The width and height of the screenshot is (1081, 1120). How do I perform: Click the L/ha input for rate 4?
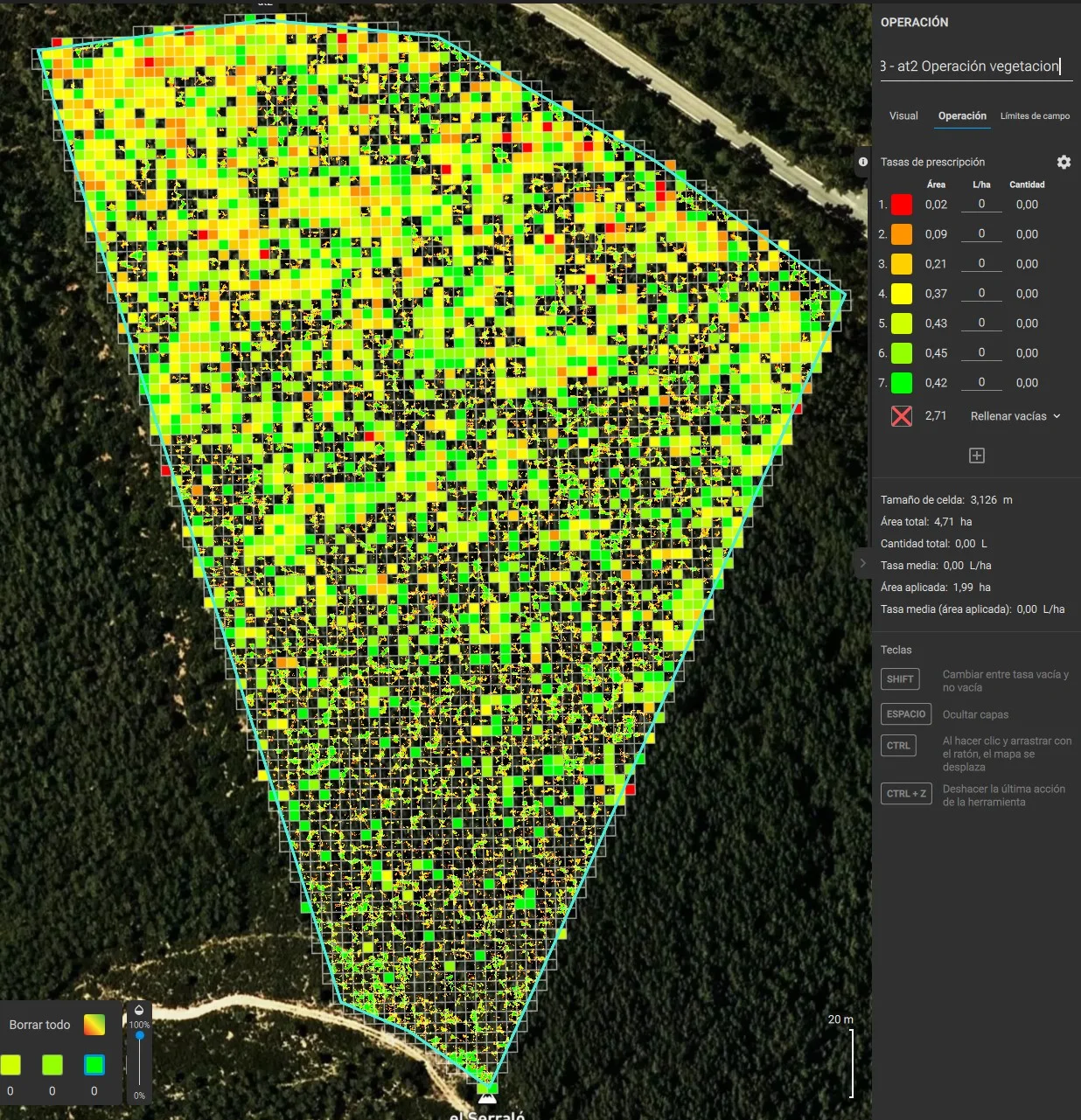981,293
